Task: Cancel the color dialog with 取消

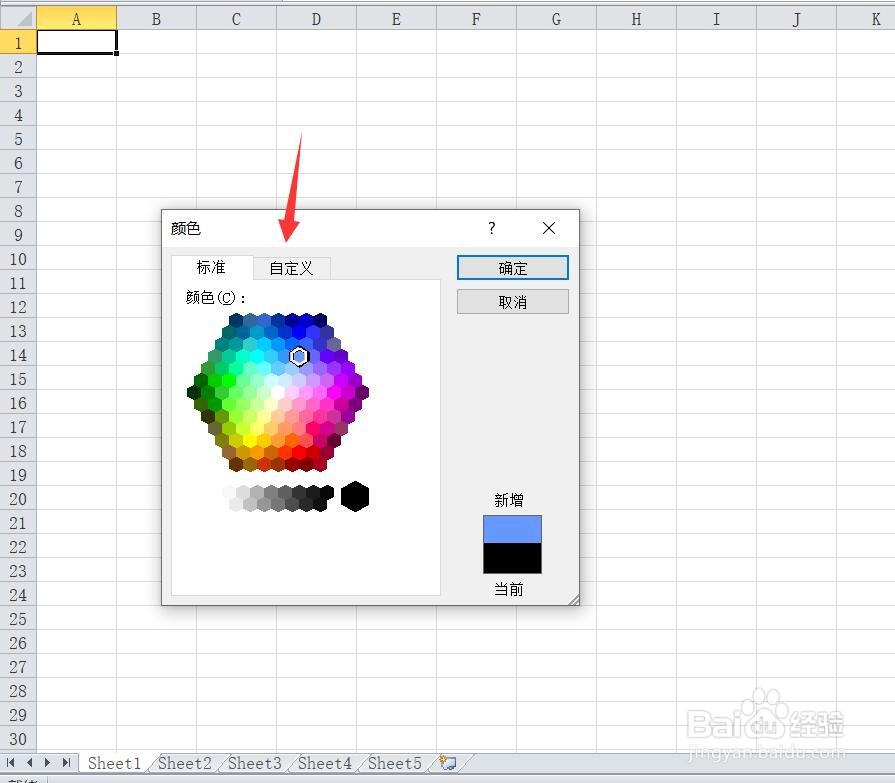Action: 512,301
